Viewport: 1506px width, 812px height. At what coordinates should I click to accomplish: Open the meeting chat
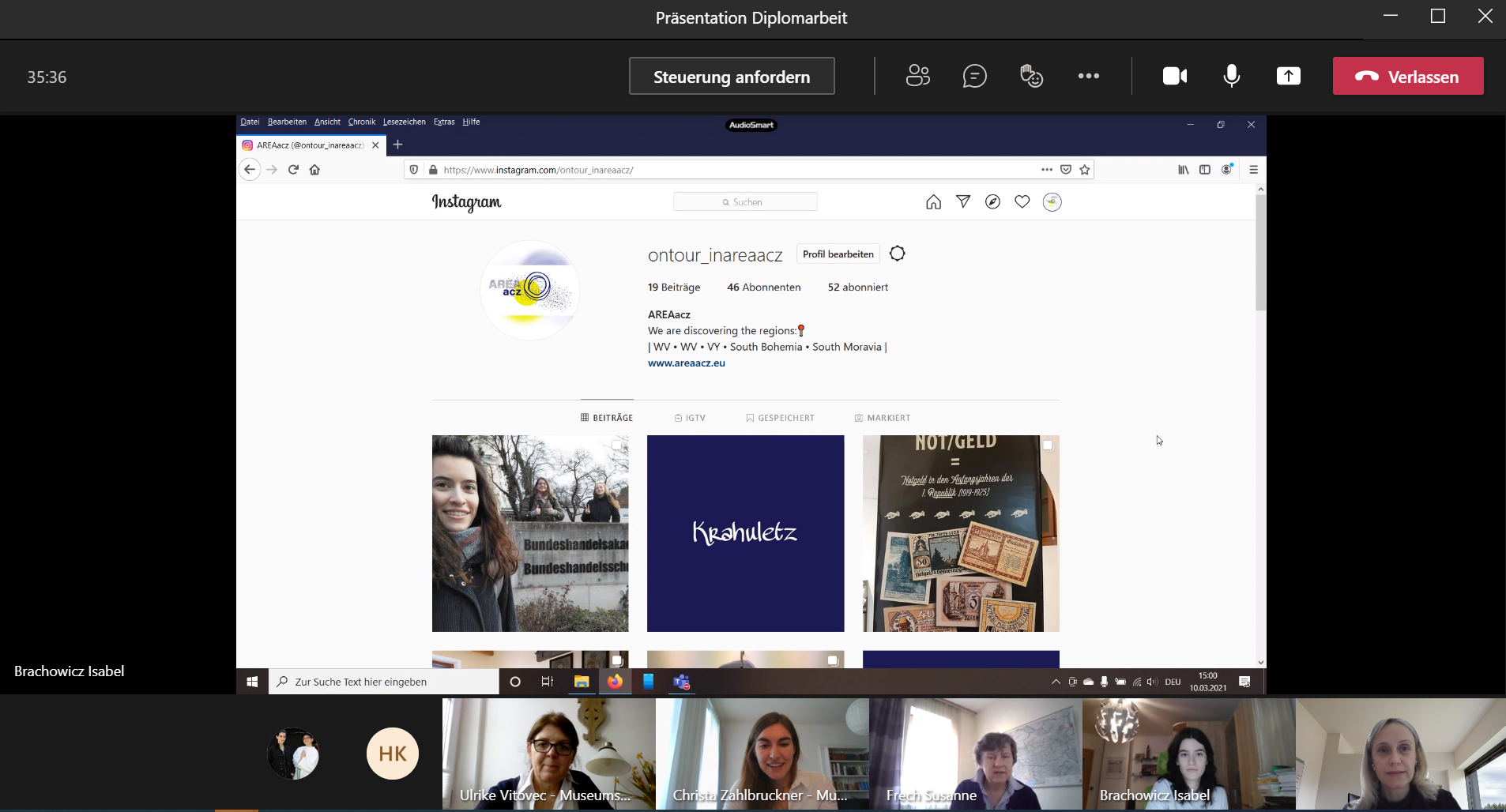974,76
